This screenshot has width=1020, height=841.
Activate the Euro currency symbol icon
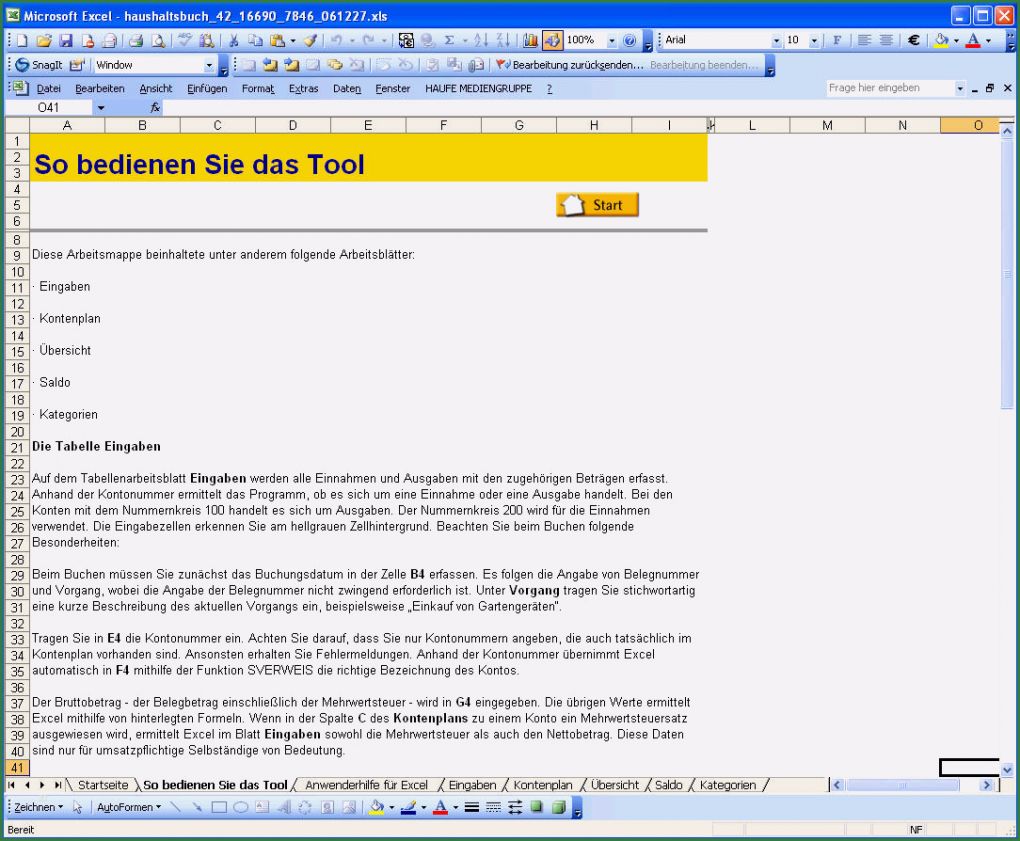912,41
